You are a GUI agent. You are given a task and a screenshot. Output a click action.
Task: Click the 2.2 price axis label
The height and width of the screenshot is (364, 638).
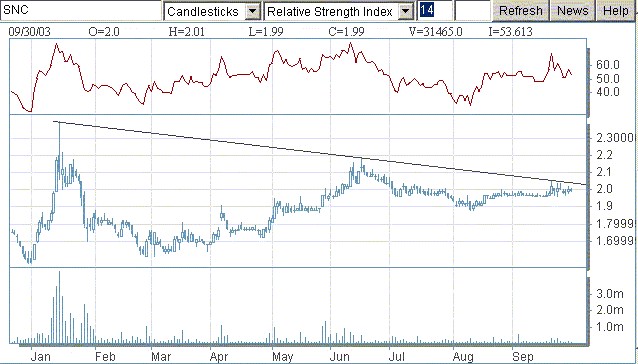(x=604, y=155)
